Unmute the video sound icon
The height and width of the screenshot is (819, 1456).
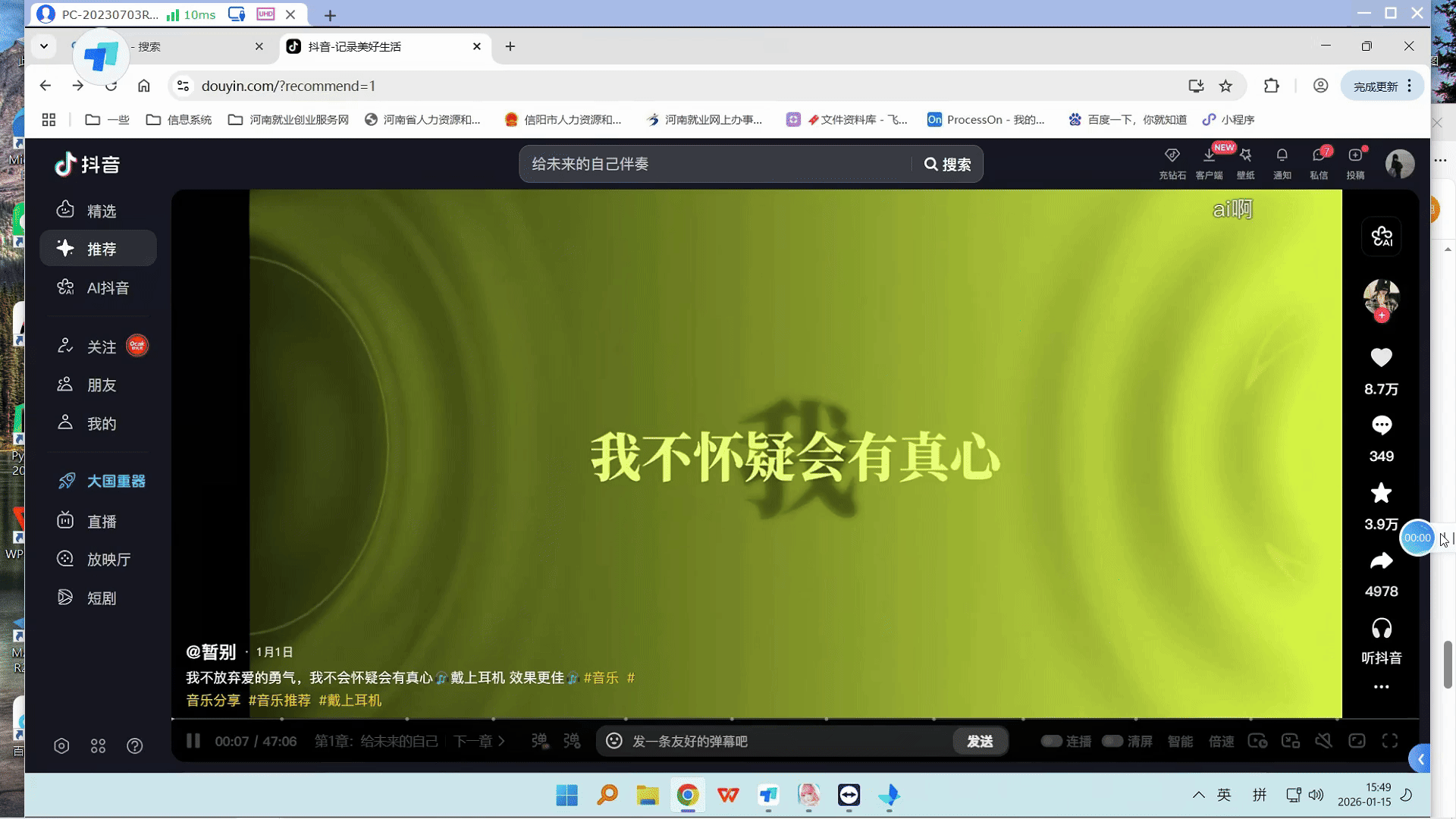click(1323, 741)
